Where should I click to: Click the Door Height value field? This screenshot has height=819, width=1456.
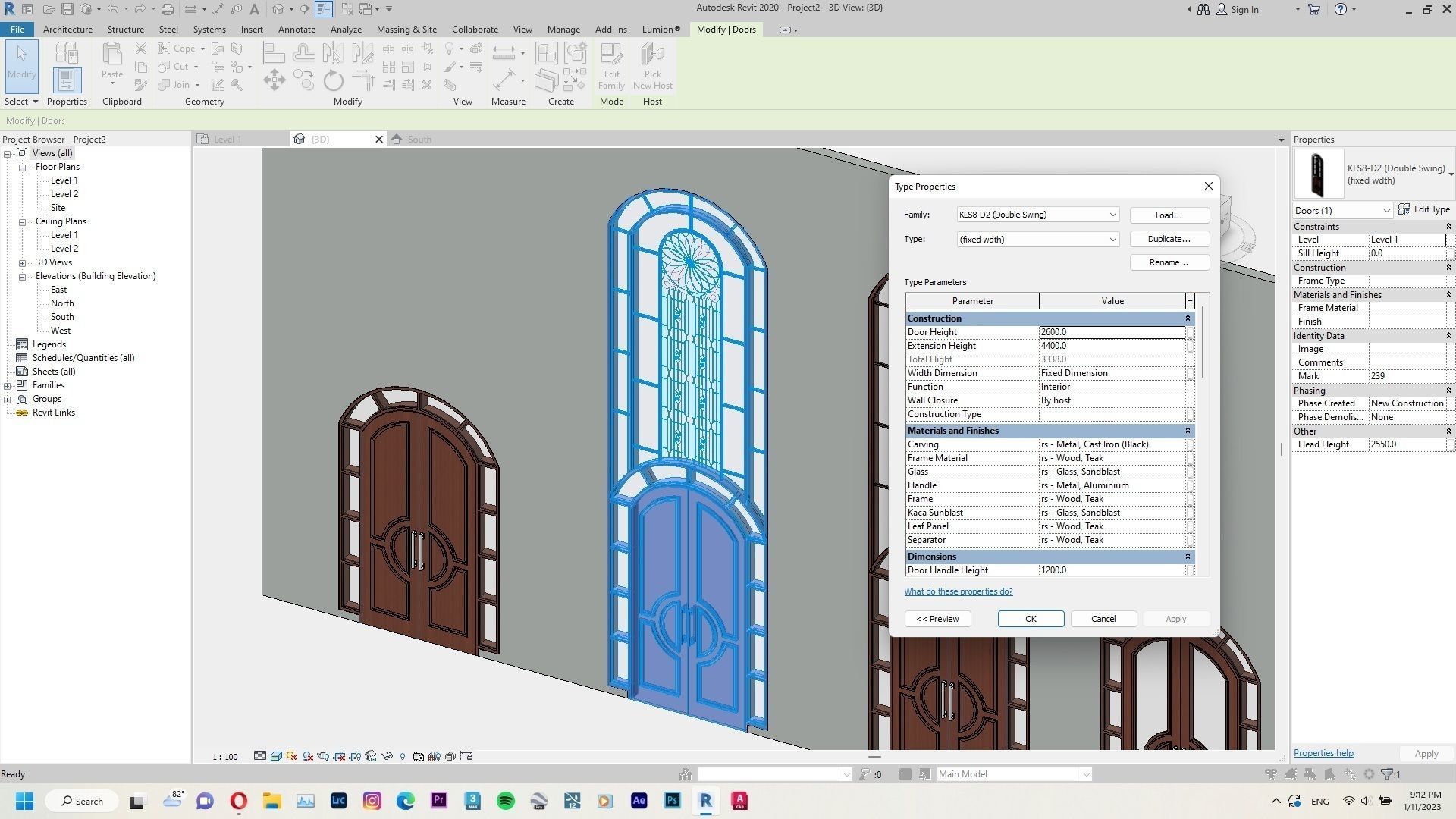pos(1111,332)
